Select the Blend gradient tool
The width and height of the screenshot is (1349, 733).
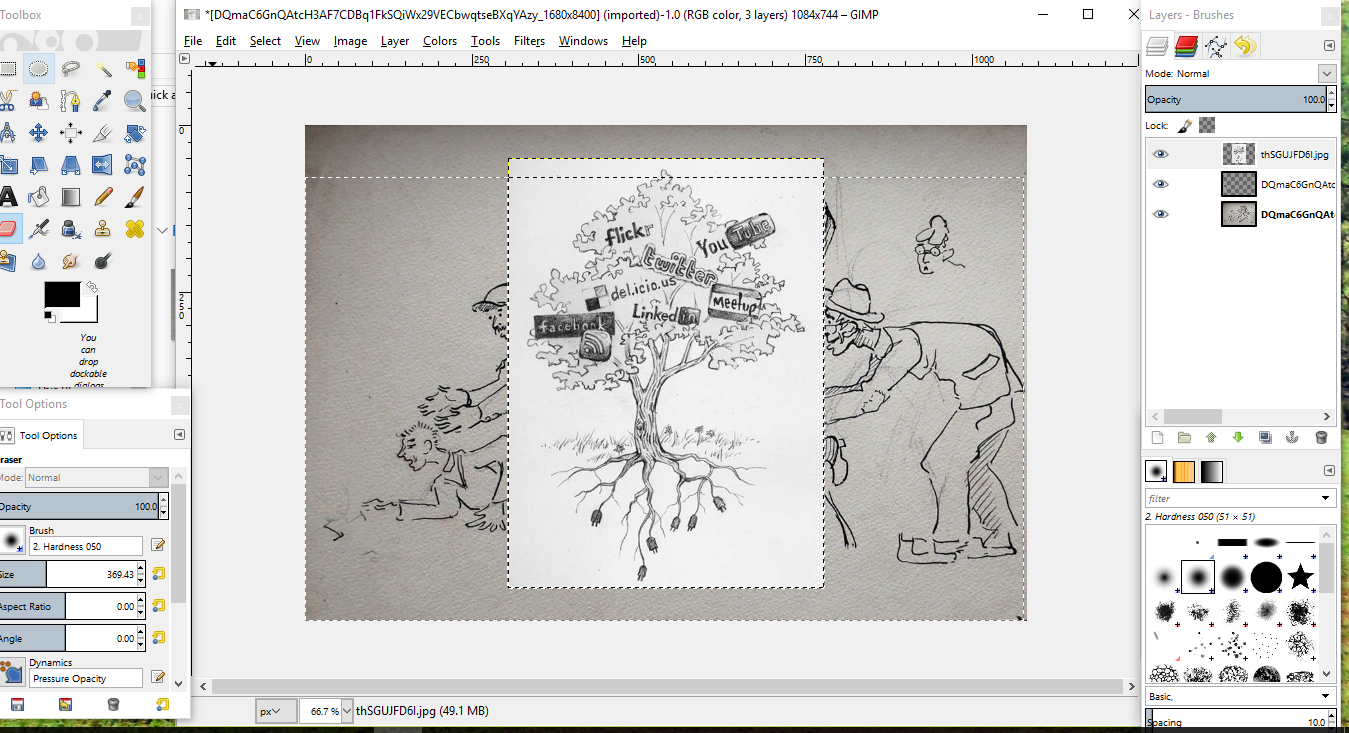point(70,197)
